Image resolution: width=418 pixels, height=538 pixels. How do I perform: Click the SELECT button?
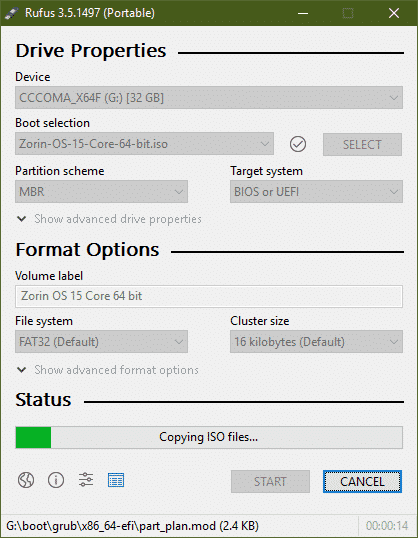click(362, 144)
